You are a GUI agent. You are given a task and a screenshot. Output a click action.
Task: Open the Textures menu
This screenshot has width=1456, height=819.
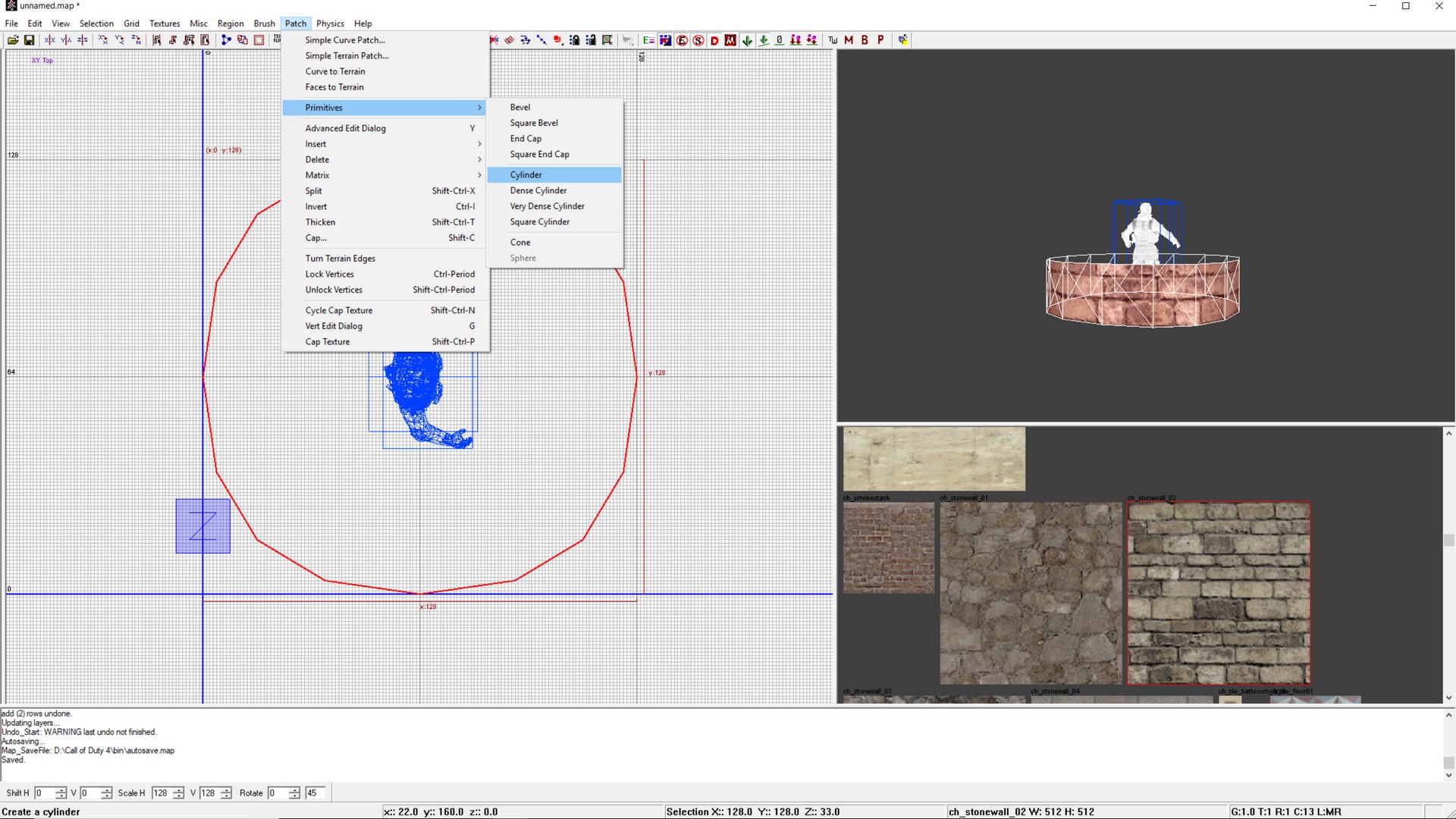pos(165,24)
